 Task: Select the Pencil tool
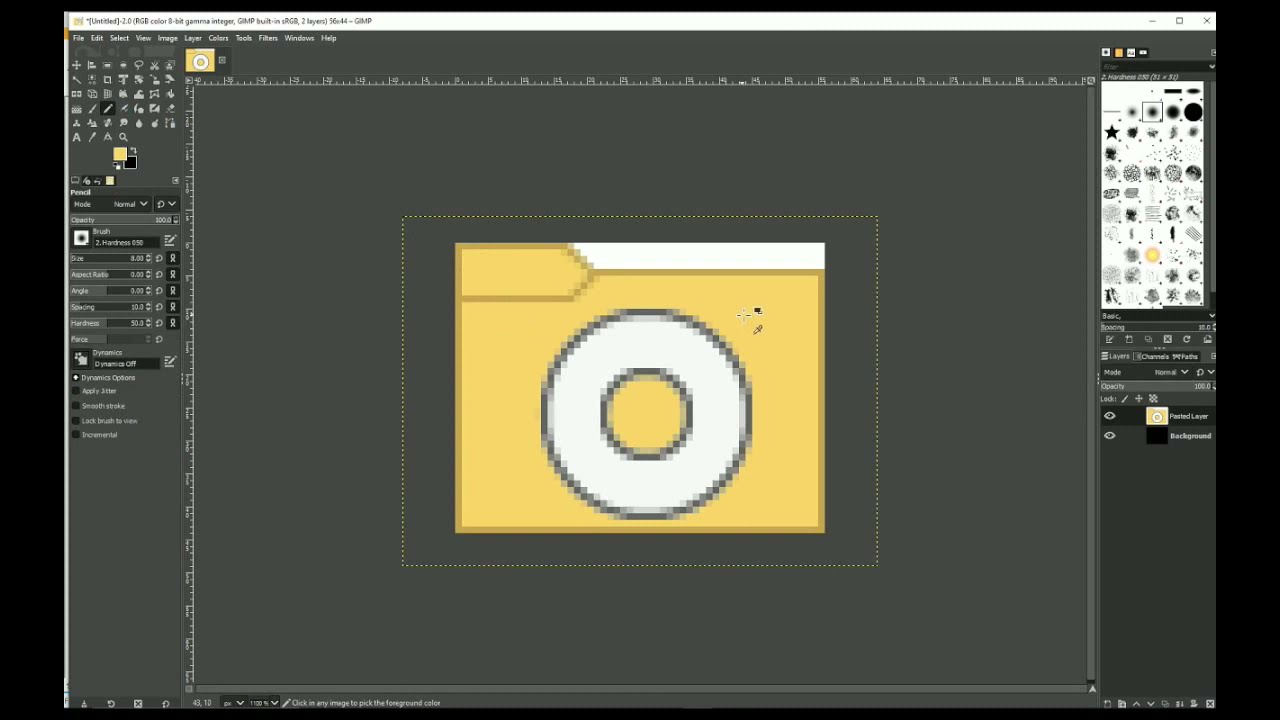click(x=107, y=108)
